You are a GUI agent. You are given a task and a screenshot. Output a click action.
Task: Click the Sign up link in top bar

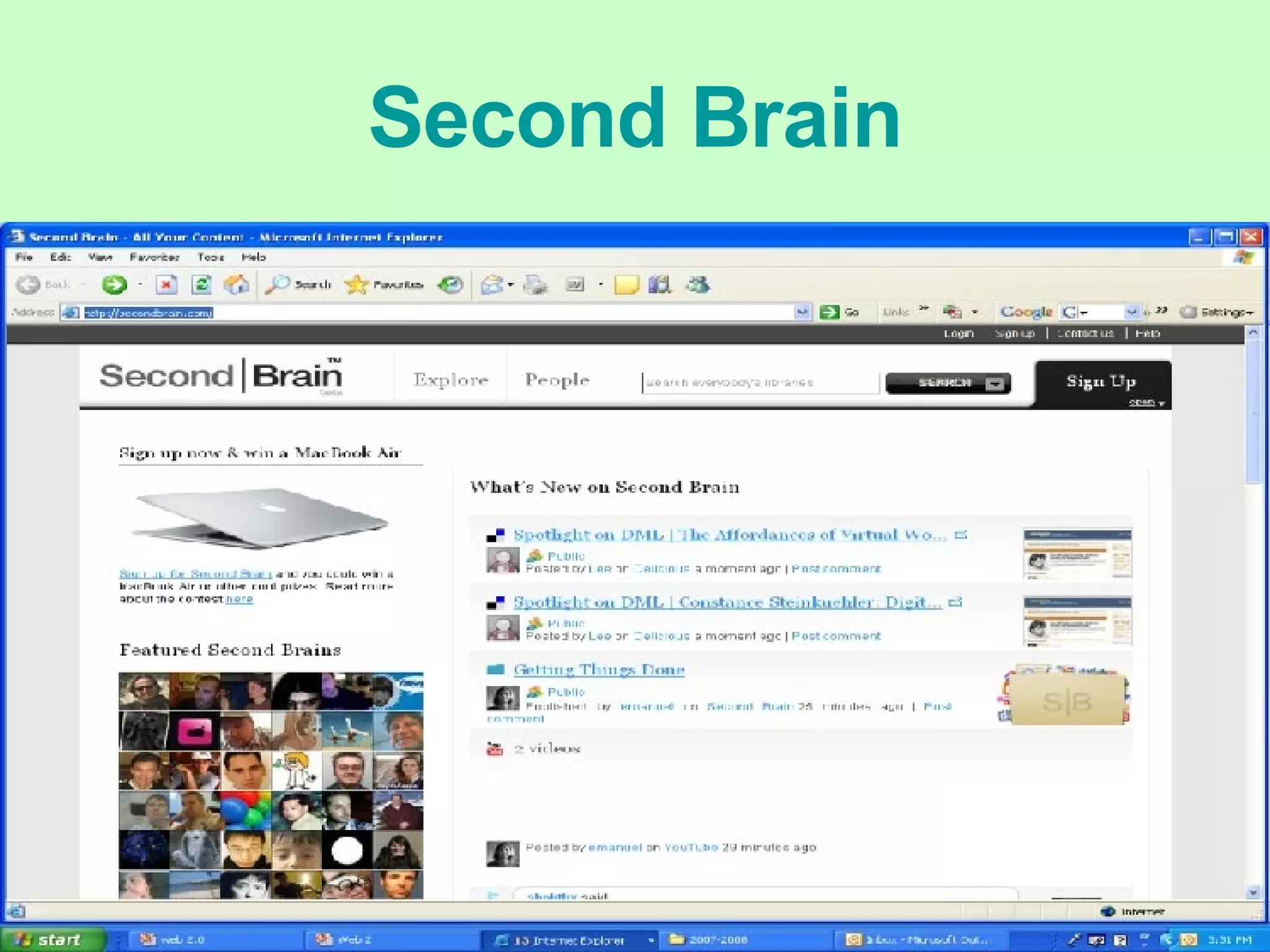point(1015,333)
